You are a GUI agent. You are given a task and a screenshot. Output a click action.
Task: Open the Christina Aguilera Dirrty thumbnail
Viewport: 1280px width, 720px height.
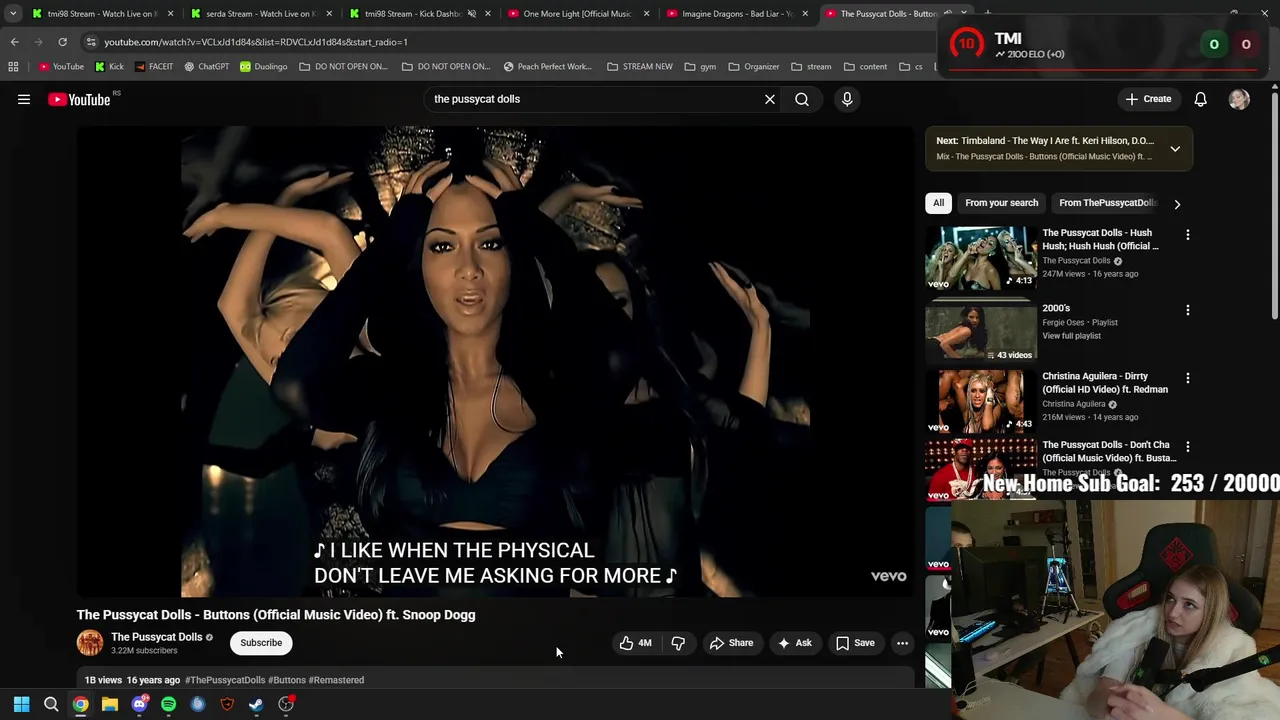click(x=981, y=402)
